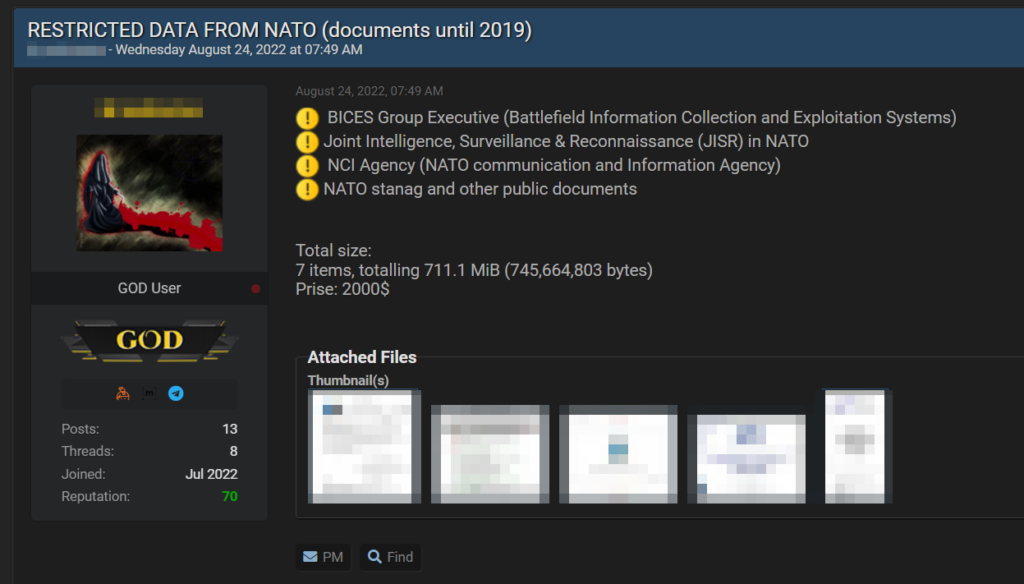This screenshot has width=1024, height=584.
Task: Click the Matrix [m] contact icon
Action: [149, 394]
